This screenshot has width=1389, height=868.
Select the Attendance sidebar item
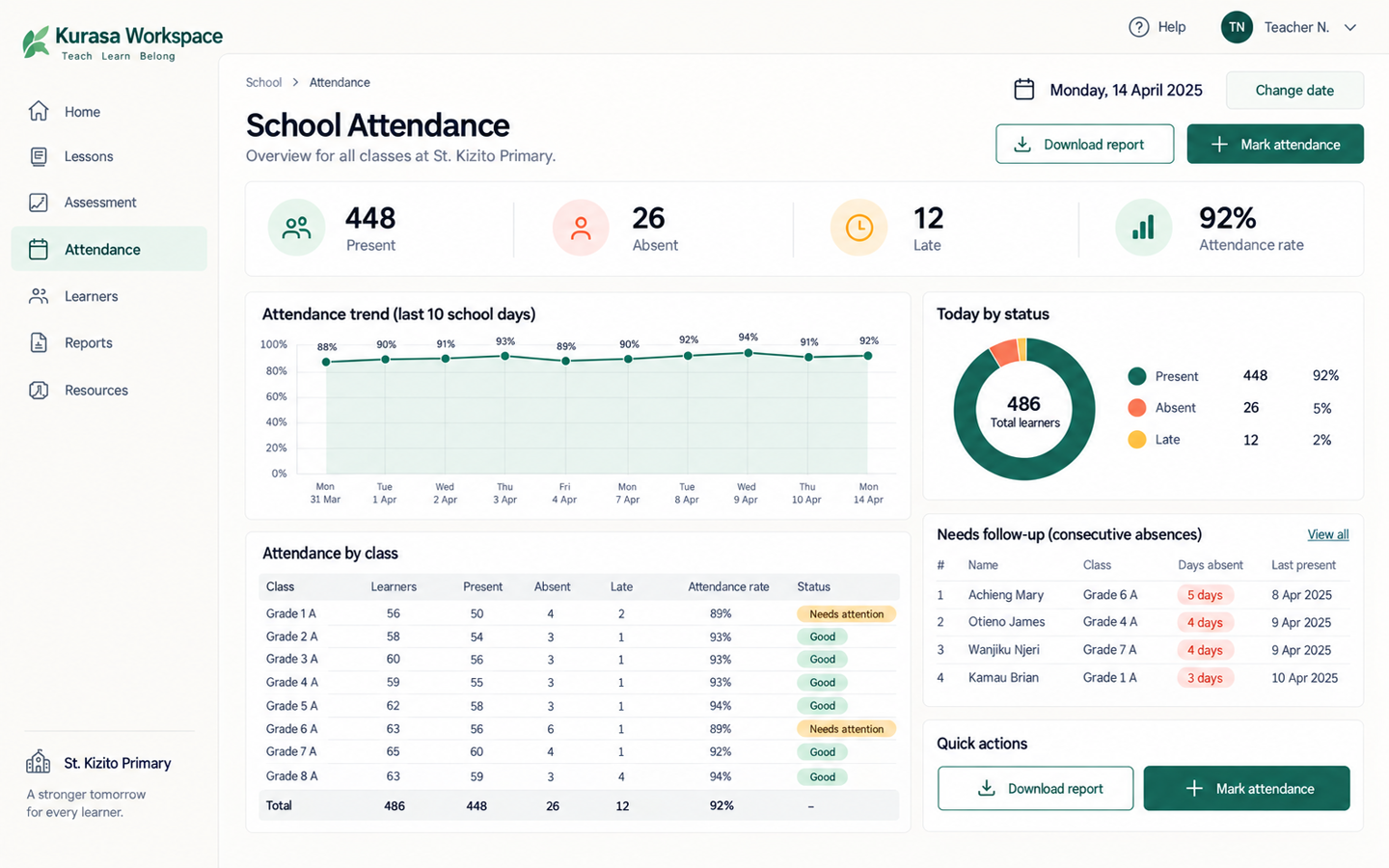(x=109, y=249)
